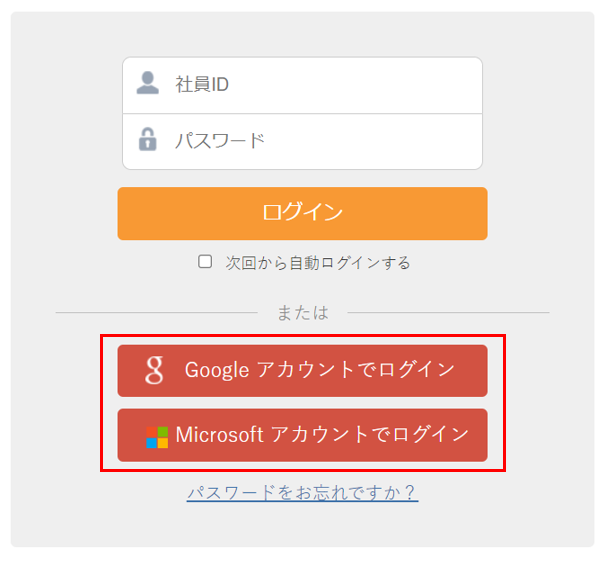Viewport: 605px width, 562px height.
Task: Click the orange ログイン button
Action: pos(302,213)
